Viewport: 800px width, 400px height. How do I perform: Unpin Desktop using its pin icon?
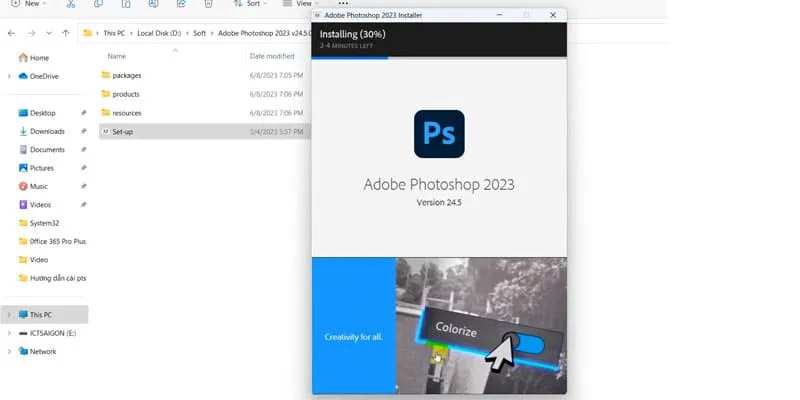coord(84,113)
